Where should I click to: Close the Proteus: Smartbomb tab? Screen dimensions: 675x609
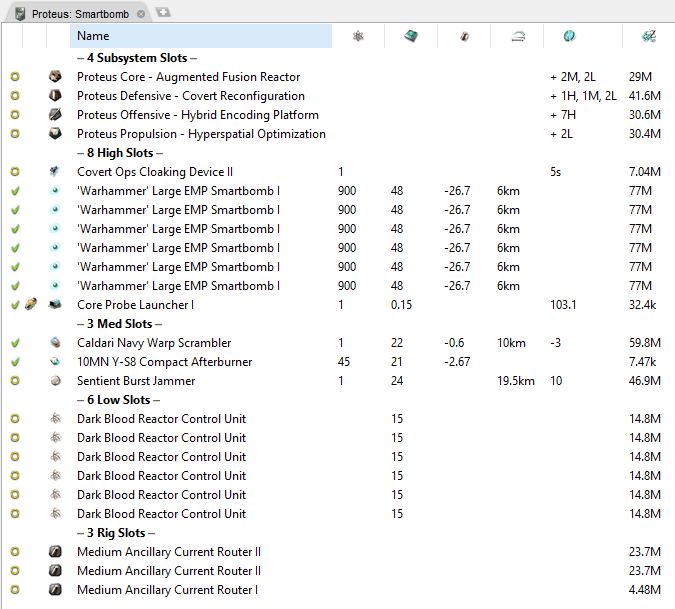tap(141, 14)
